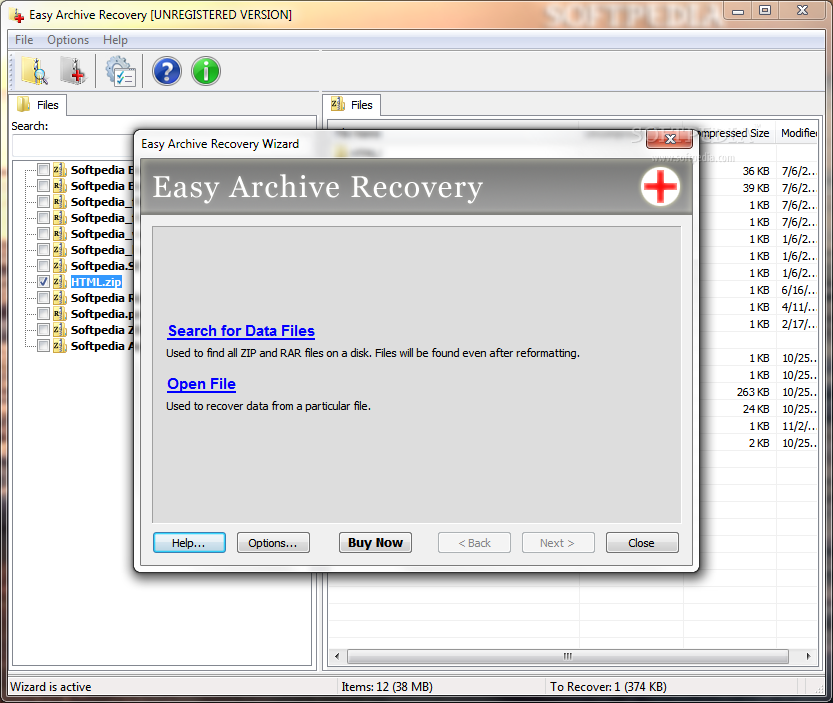Click the application icon in the title bar
This screenshot has height=703, width=833.
coord(17,15)
